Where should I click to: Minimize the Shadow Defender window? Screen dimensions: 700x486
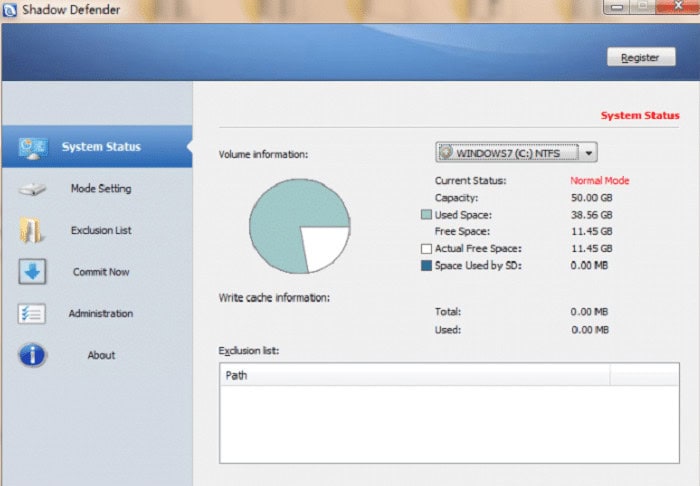coord(617,6)
